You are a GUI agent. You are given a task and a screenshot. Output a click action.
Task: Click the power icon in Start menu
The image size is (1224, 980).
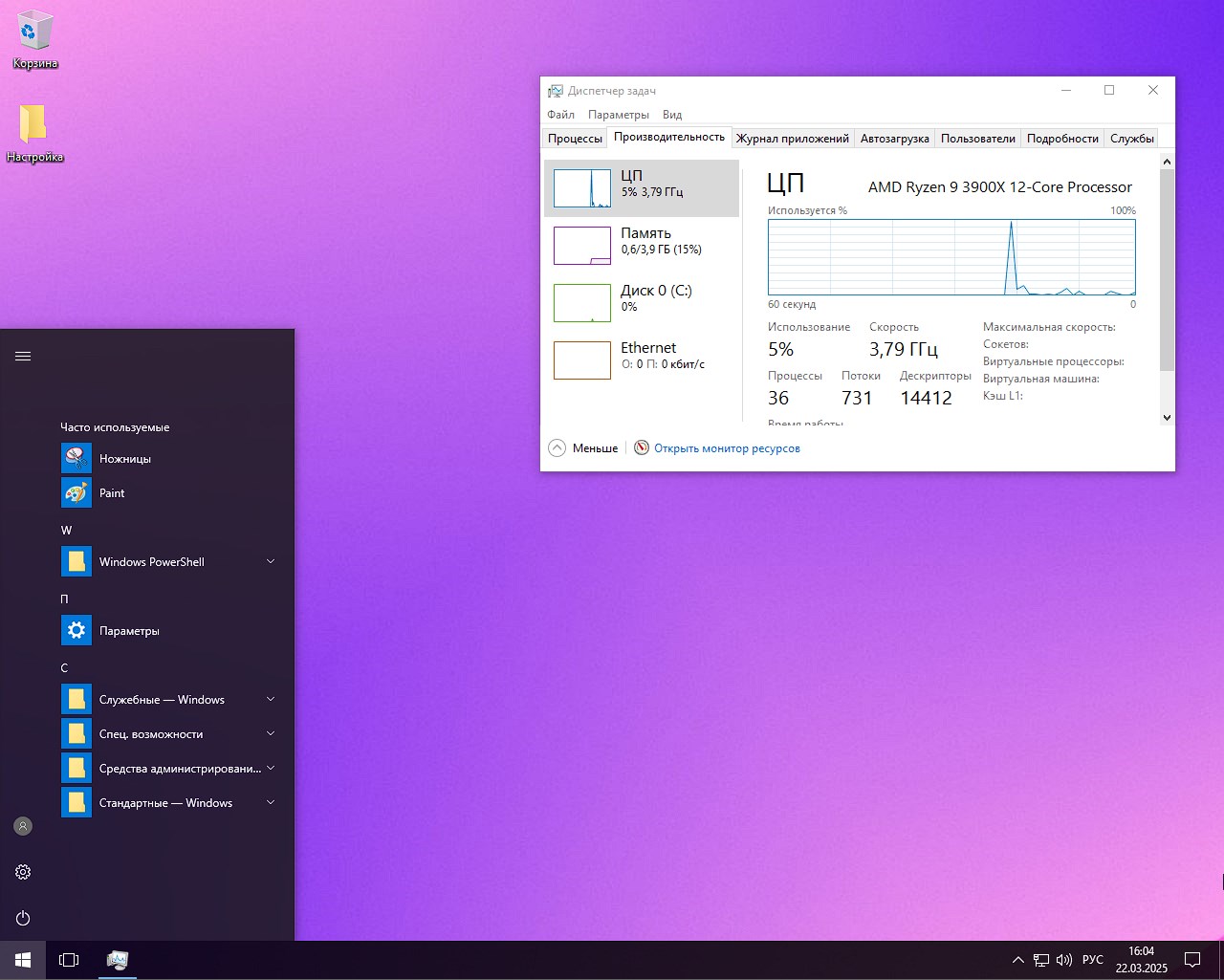tap(23, 918)
